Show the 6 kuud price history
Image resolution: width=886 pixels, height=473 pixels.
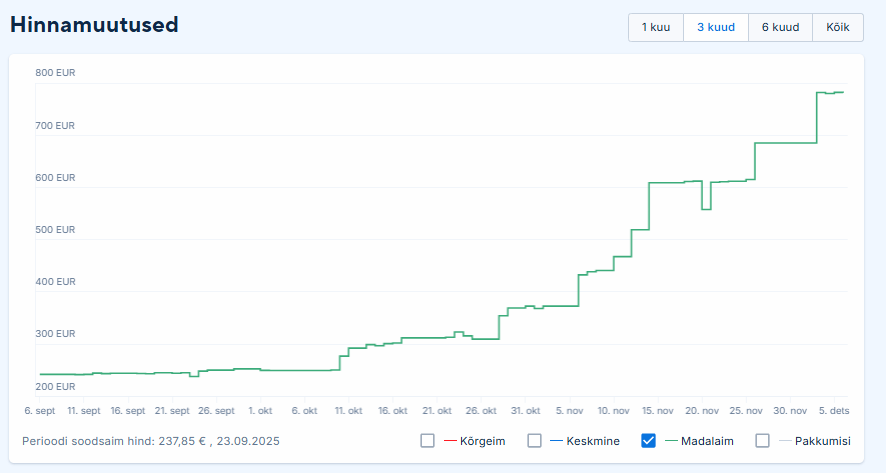(x=780, y=27)
